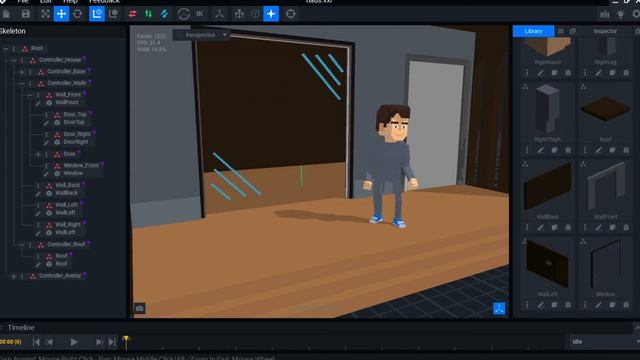Step back one frame
This screenshot has height=360, width=640.
[x=49, y=342]
